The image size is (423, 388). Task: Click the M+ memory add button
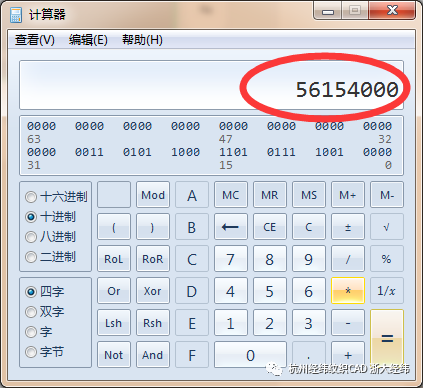click(x=348, y=195)
